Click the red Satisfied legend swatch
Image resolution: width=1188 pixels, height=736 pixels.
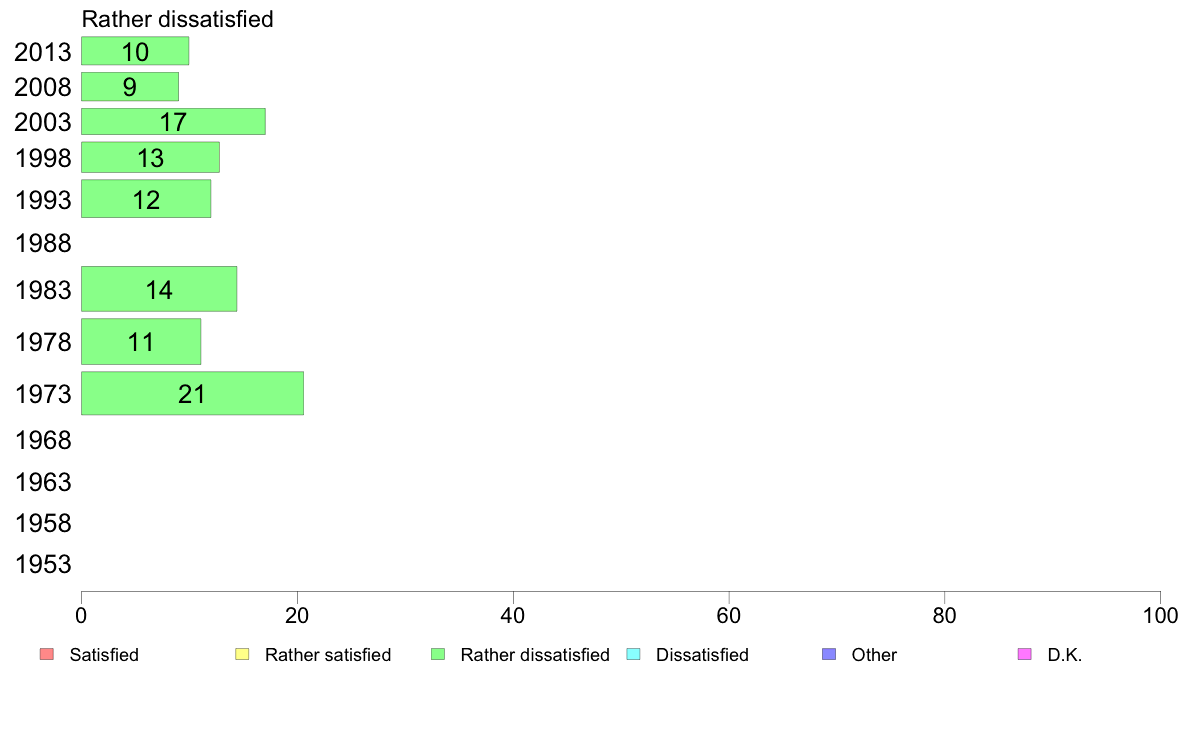[x=46, y=654]
